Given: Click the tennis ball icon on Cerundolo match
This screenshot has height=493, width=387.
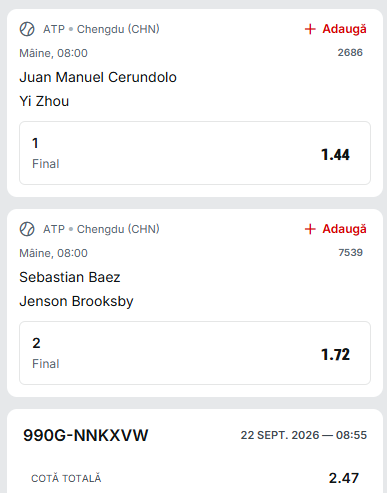Looking at the screenshot, I should click(27, 29).
